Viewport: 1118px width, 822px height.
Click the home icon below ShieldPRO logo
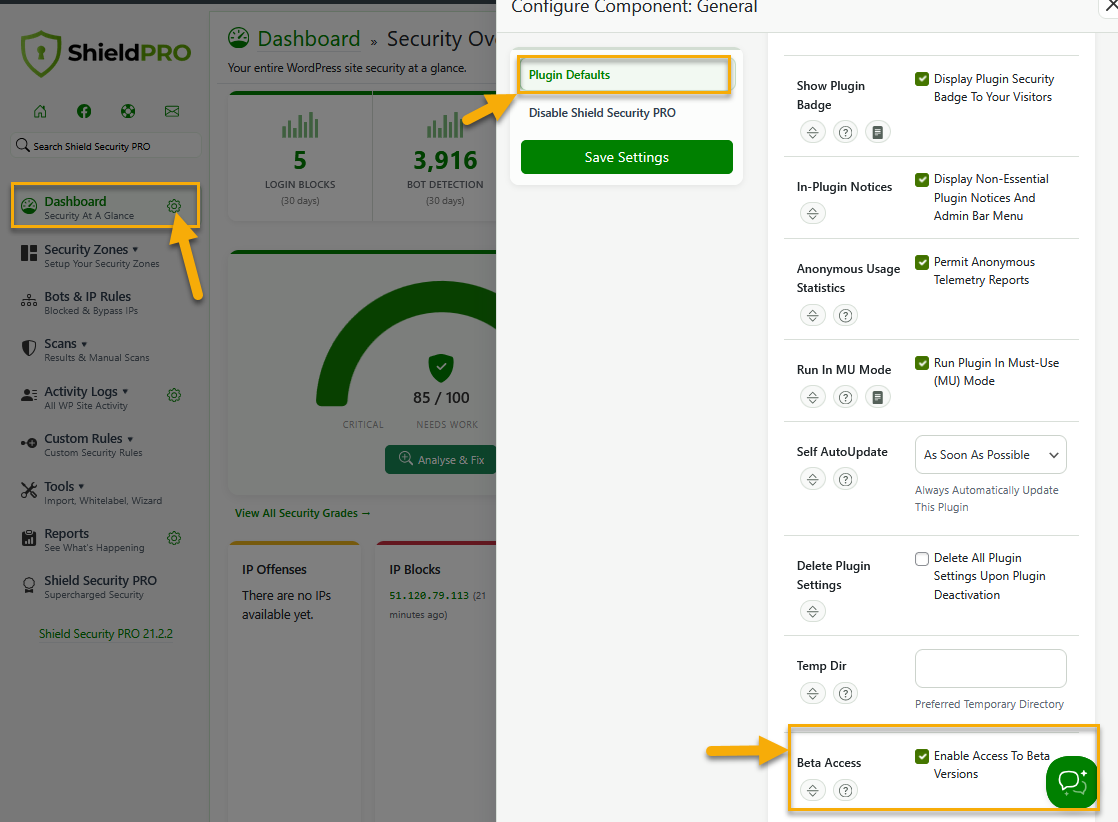[41, 111]
